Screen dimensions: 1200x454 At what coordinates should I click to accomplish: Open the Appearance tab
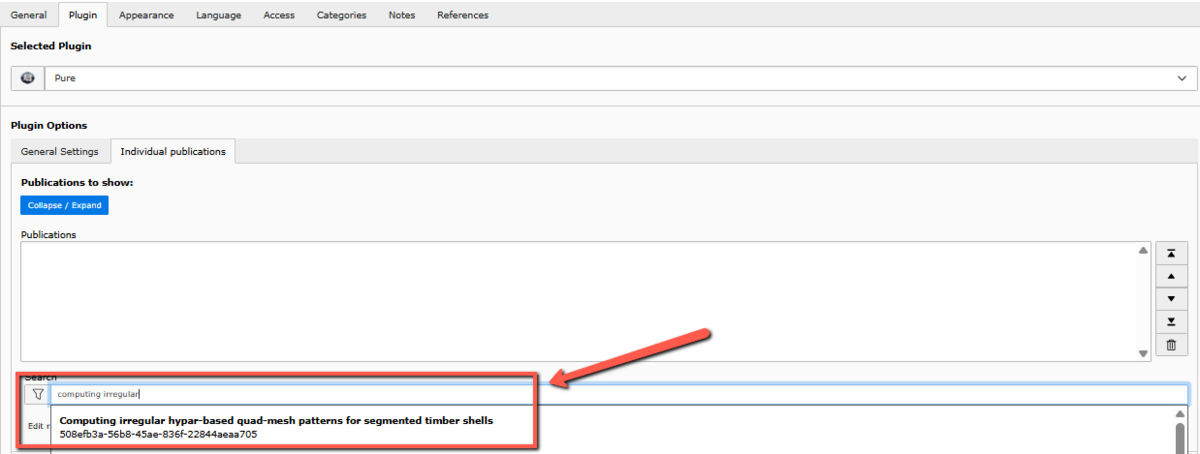click(x=146, y=15)
